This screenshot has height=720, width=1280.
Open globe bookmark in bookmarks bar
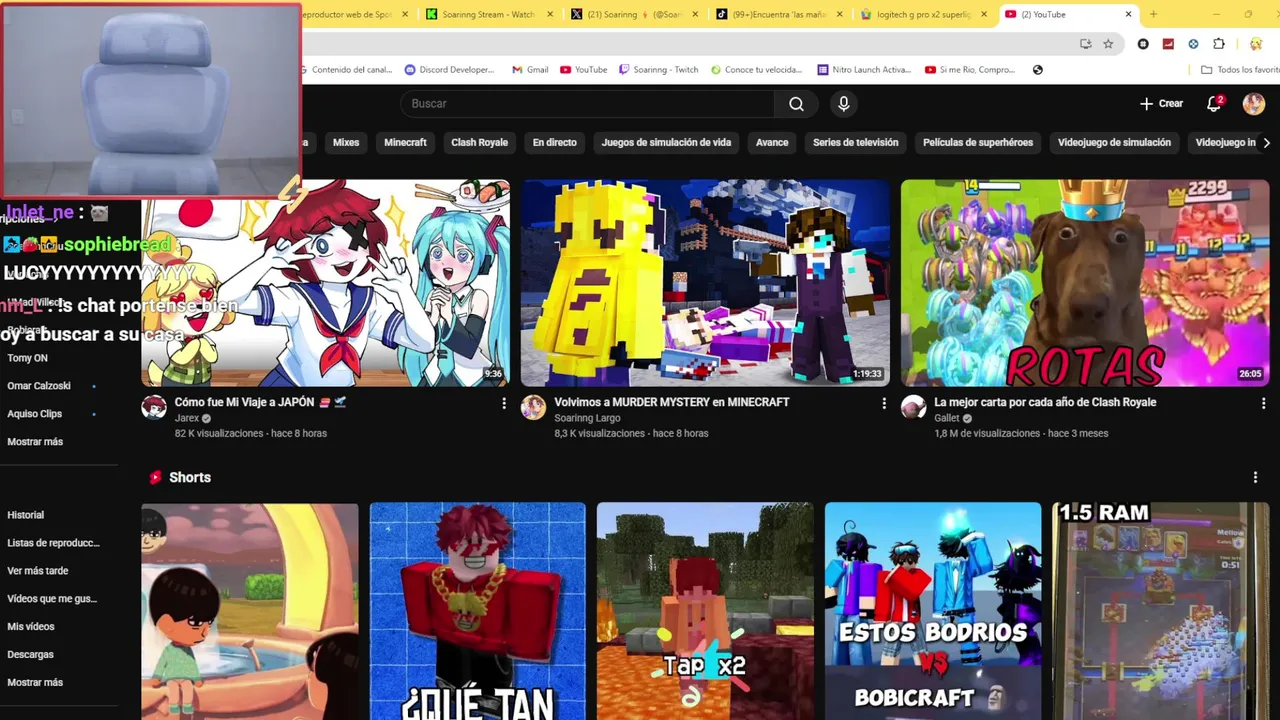click(x=1037, y=70)
